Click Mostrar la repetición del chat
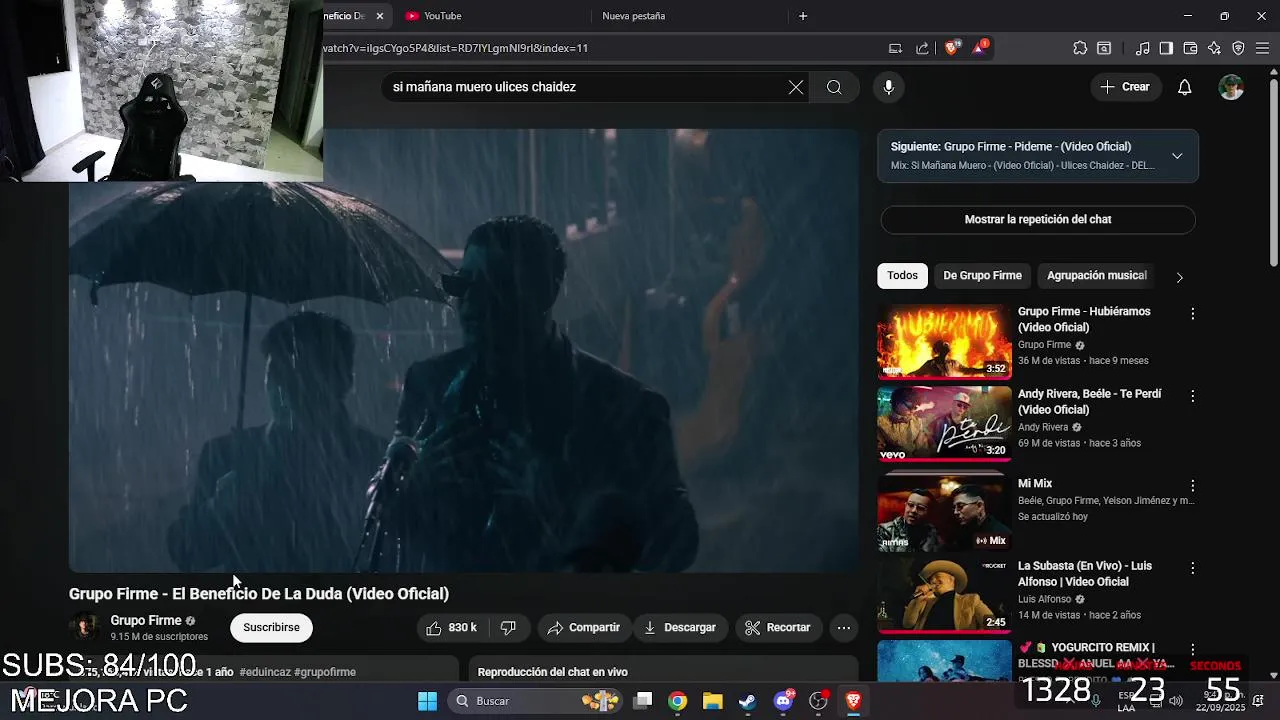This screenshot has width=1280, height=720. (1038, 219)
